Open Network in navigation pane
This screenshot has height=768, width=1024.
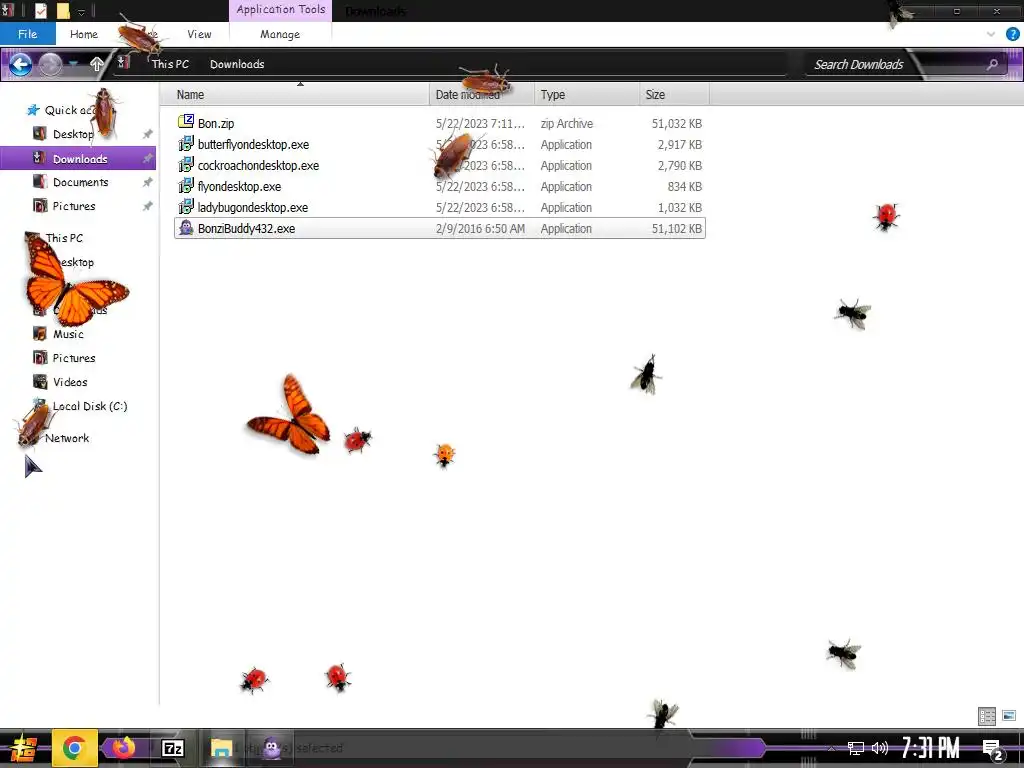pos(67,438)
